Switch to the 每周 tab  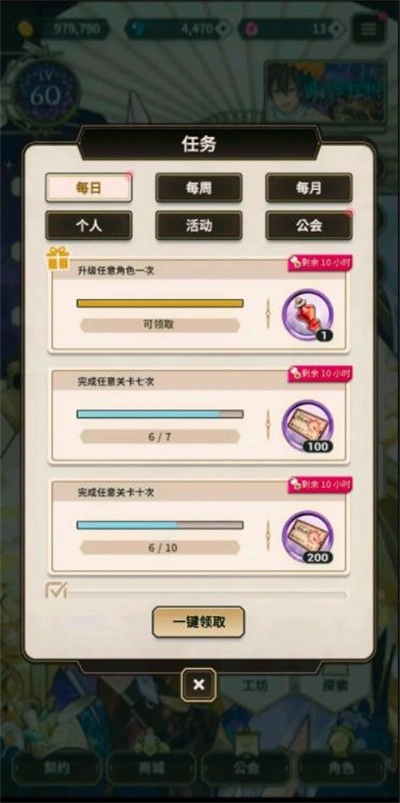coord(199,188)
